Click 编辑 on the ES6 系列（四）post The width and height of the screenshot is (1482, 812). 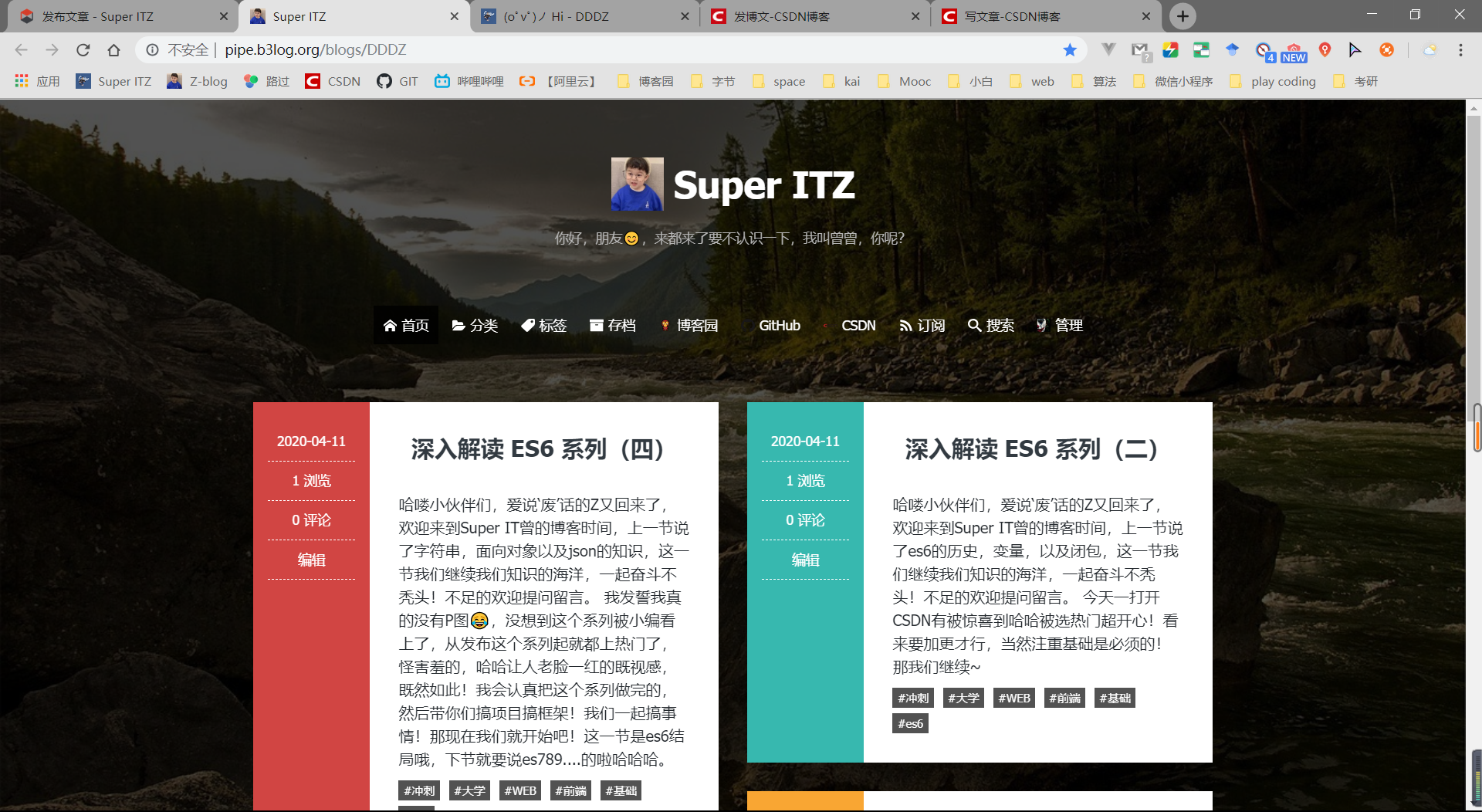(311, 560)
